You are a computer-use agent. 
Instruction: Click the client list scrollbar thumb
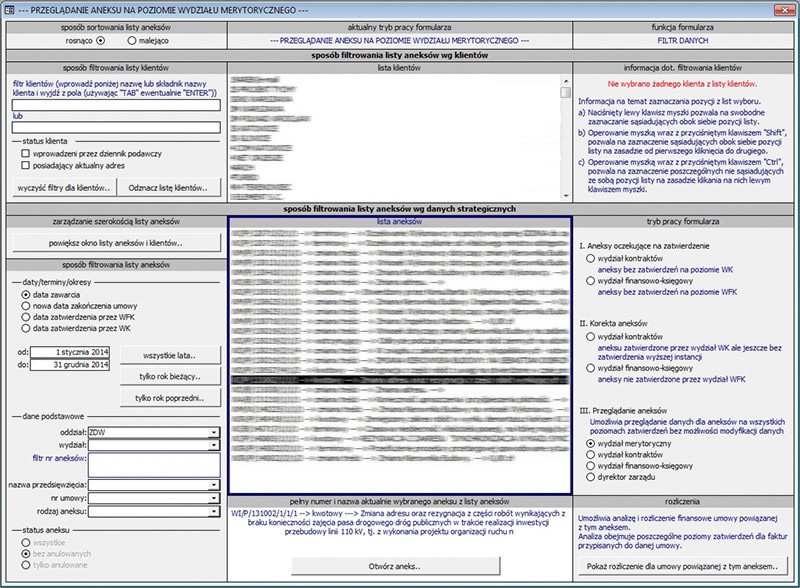[x=565, y=92]
